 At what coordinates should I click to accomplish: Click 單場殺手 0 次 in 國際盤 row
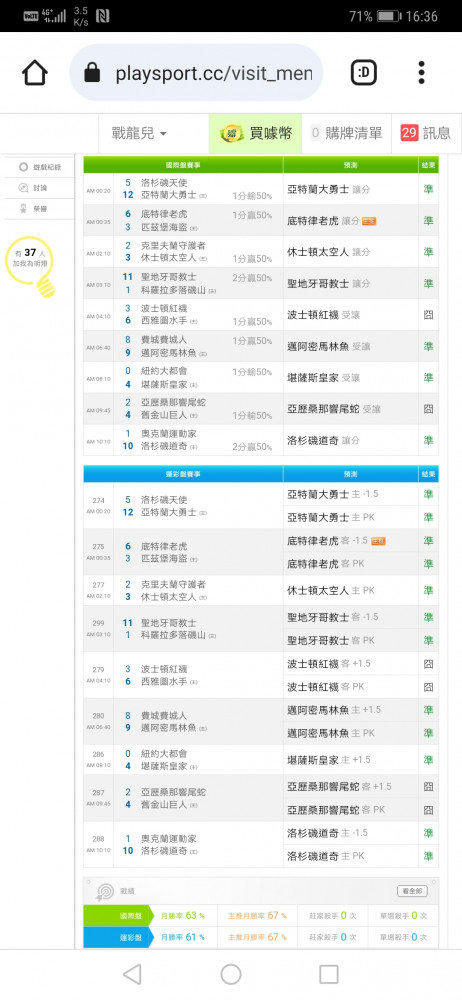(x=404, y=916)
